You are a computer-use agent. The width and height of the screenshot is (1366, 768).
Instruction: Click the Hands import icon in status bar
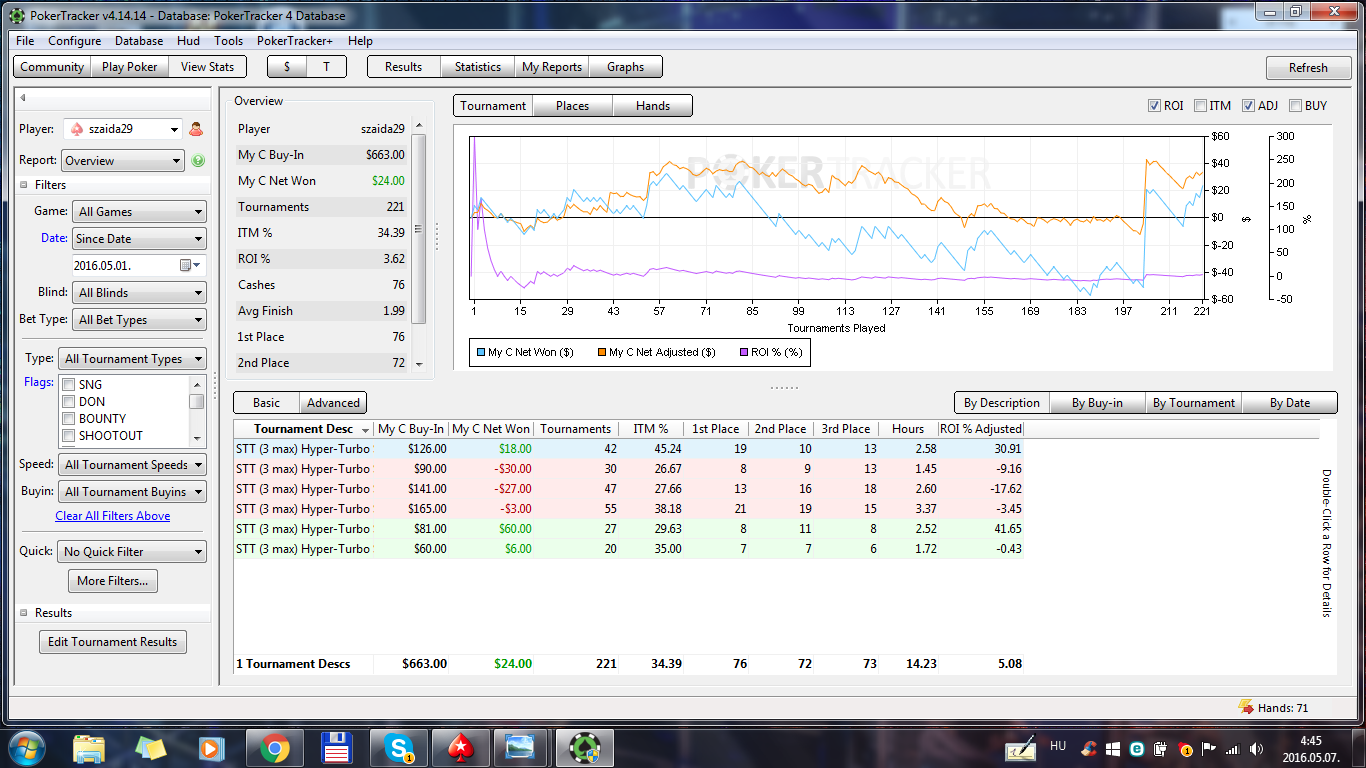1246,707
